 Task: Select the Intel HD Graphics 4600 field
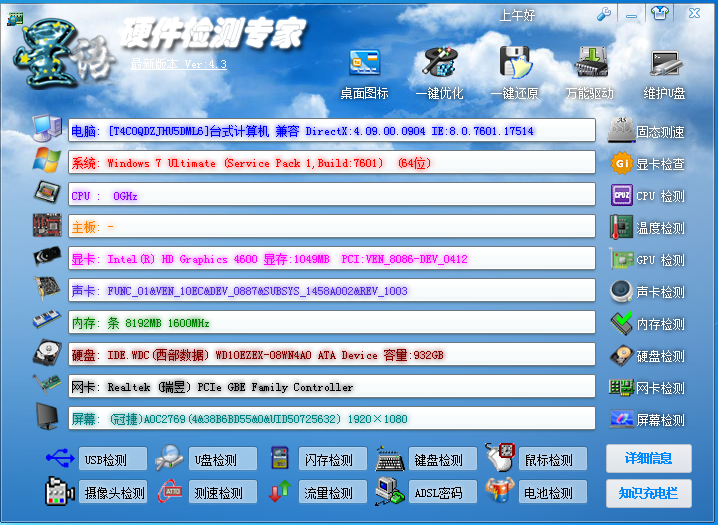tap(332, 259)
